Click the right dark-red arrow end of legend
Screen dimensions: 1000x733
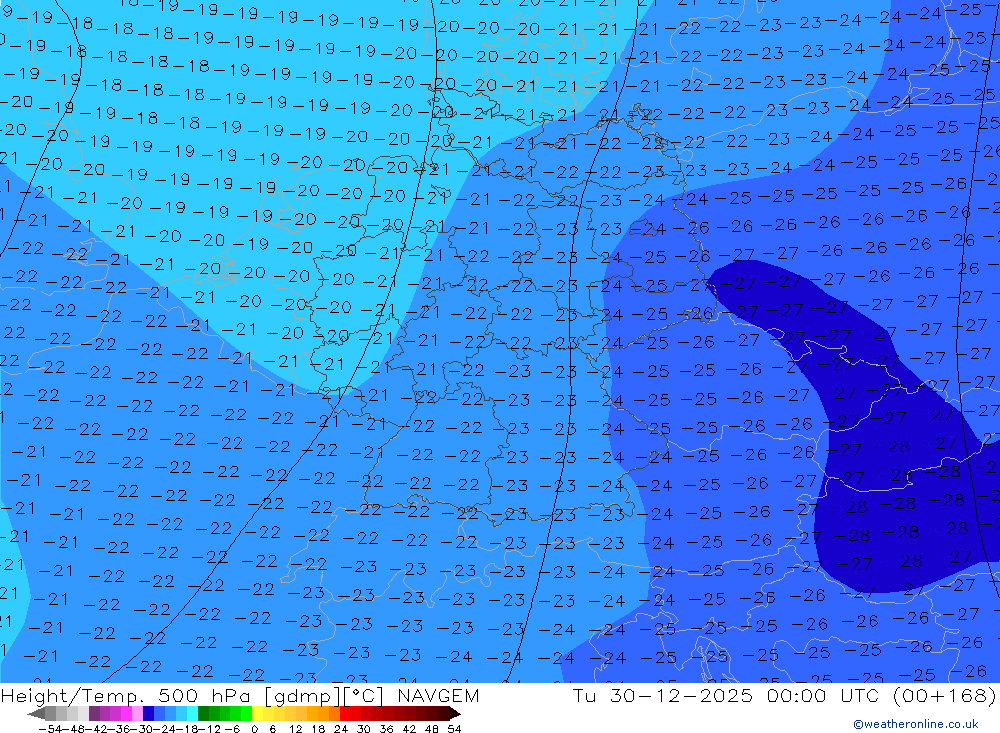[455, 713]
